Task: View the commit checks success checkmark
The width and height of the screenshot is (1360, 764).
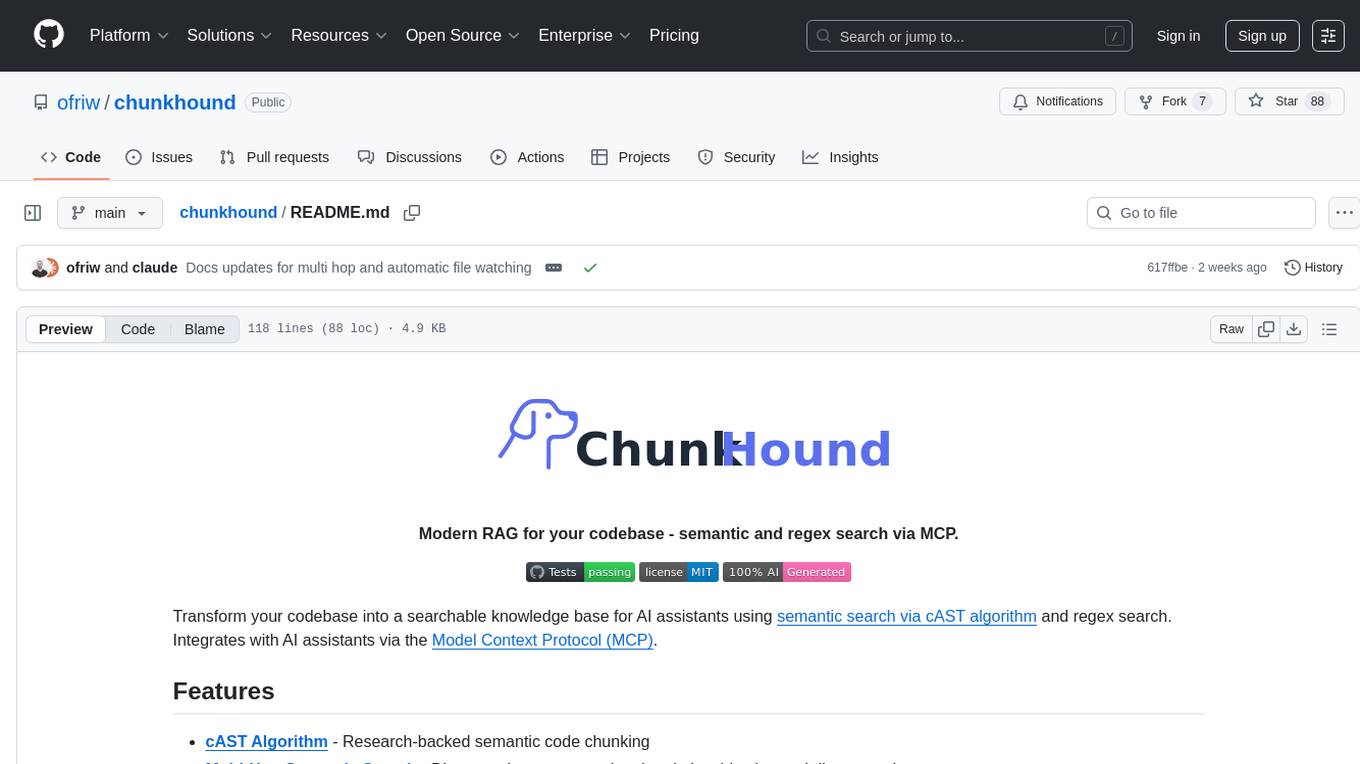Action: coord(590,268)
